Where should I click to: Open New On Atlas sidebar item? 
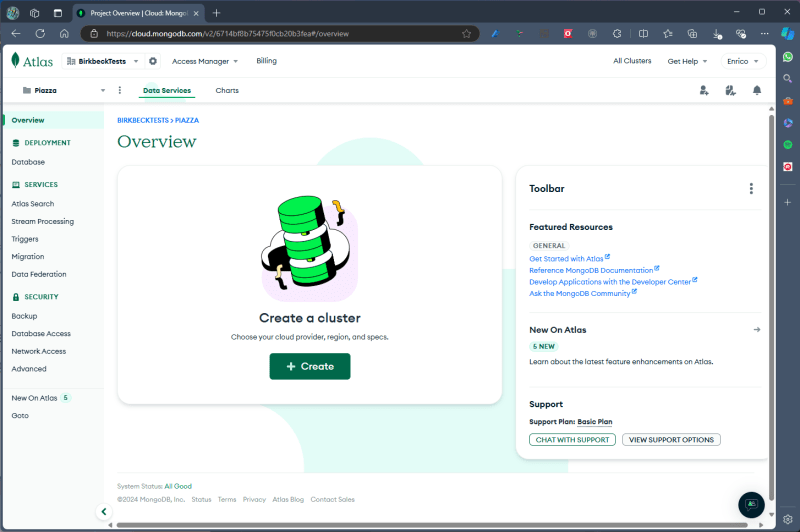41,398
